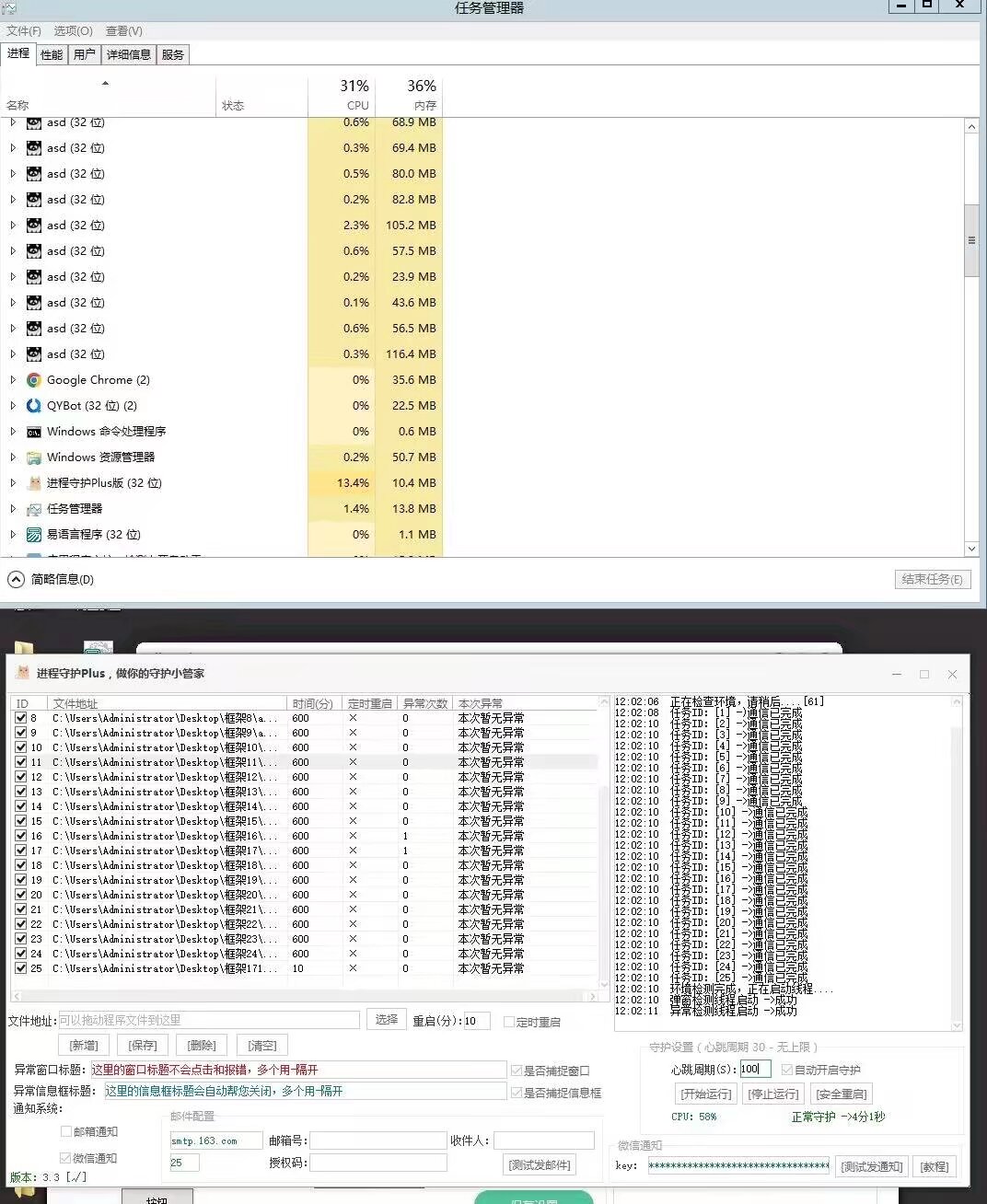The height and width of the screenshot is (1204, 987).
Task: Click the Google Chrome process icon
Action: coord(34,380)
